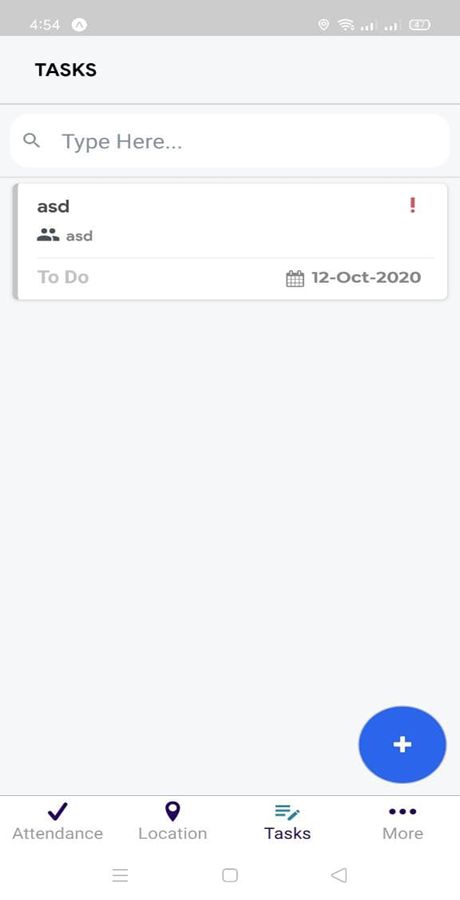The image size is (460, 900).
Task: Click the 12-Oct-2020 due date
Action: click(x=366, y=277)
